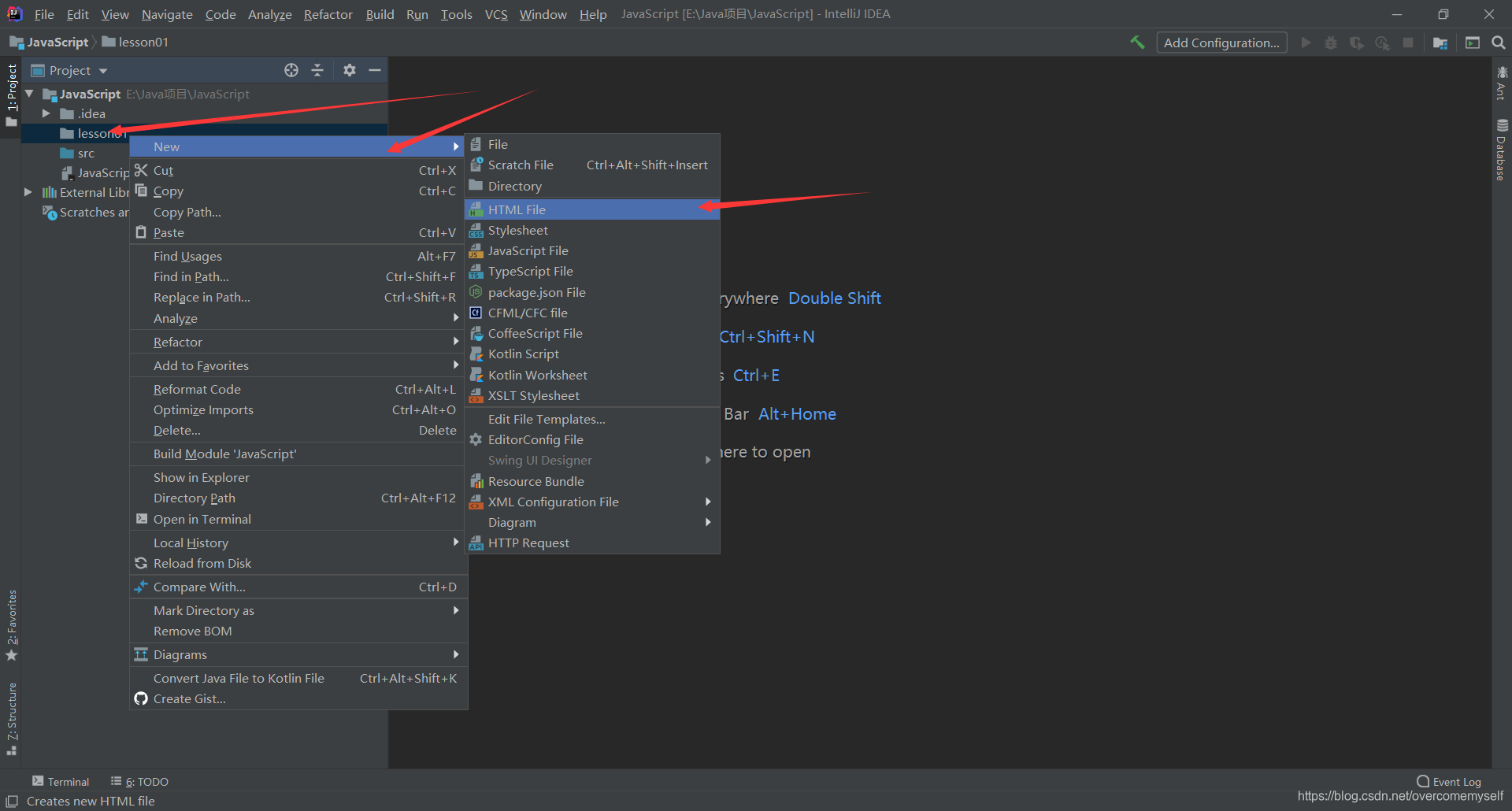This screenshot has height=811, width=1512.
Task: Open the File menu
Action: (x=44, y=14)
